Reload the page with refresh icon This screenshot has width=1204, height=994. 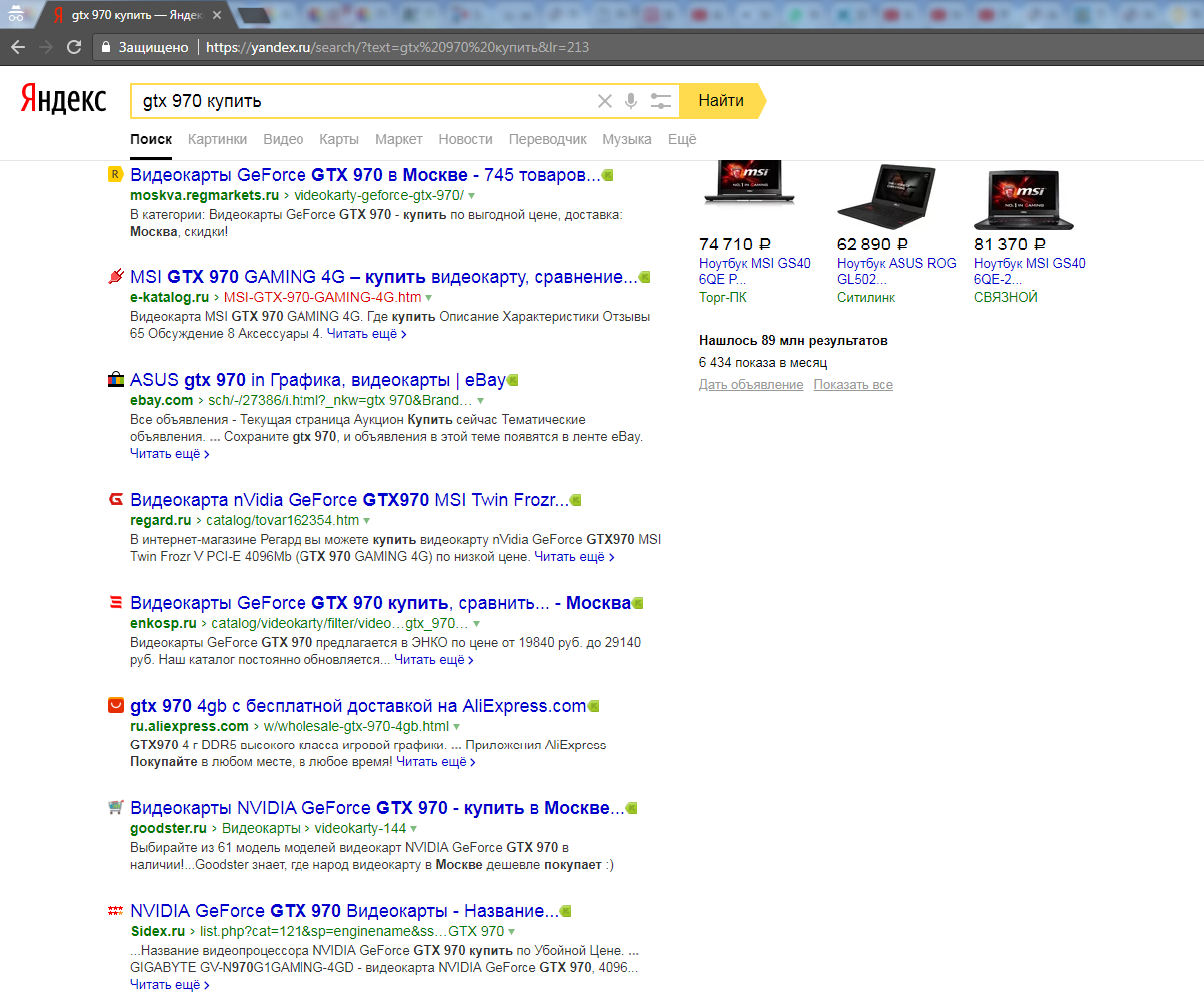click(x=74, y=47)
